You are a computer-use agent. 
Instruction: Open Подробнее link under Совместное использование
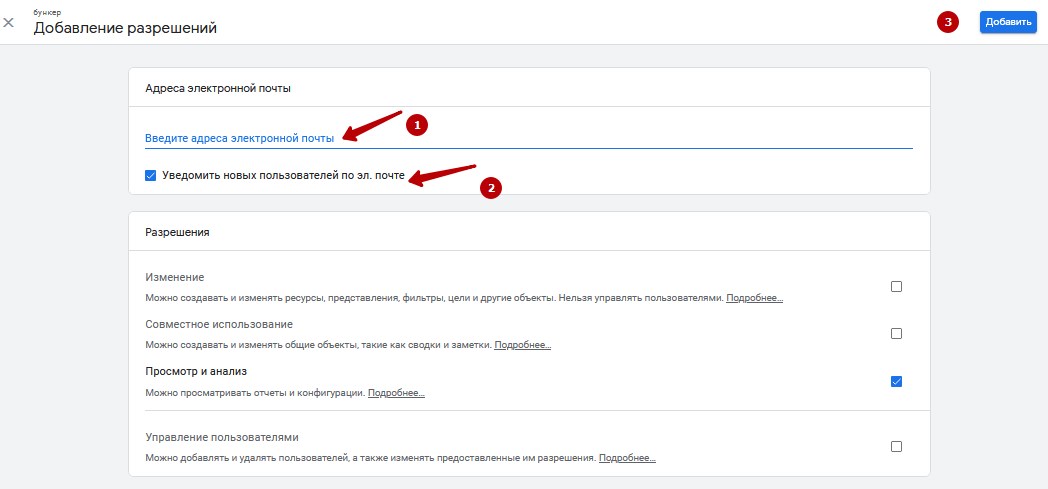[523, 345]
